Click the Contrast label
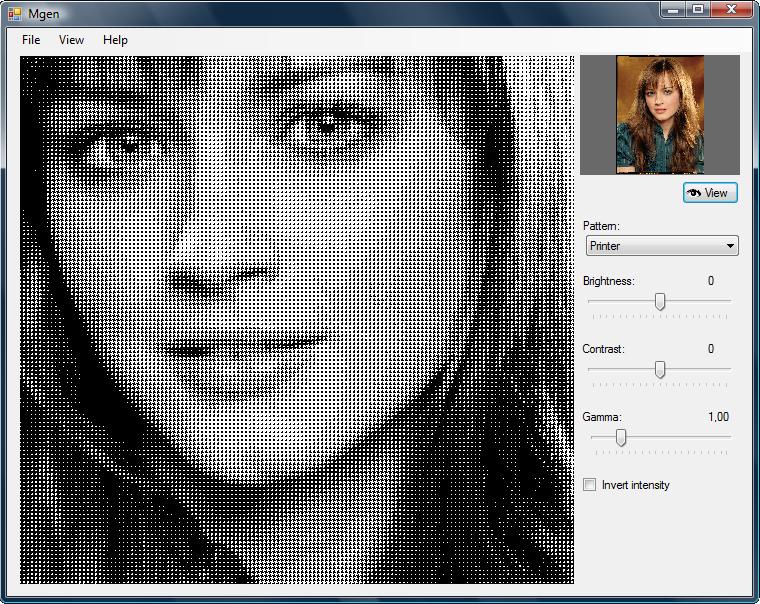This screenshot has height=604, width=760. [603, 349]
